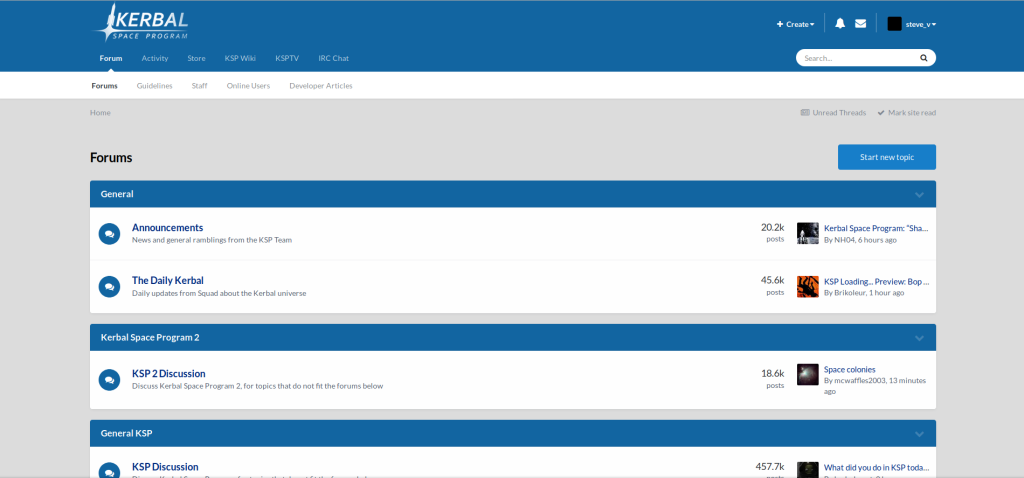Click Mark site read link
Screen dimensions: 1024x478
[x=906, y=112]
